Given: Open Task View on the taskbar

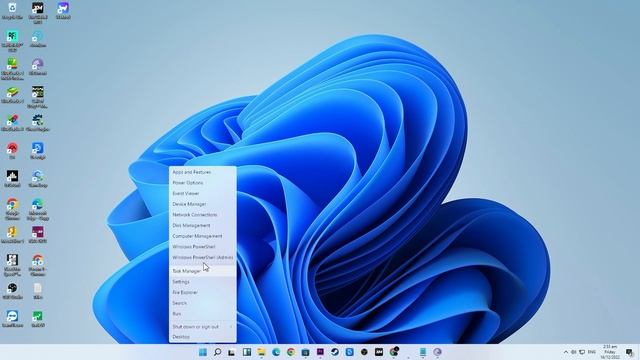Looking at the screenshot, I should 232,352.
